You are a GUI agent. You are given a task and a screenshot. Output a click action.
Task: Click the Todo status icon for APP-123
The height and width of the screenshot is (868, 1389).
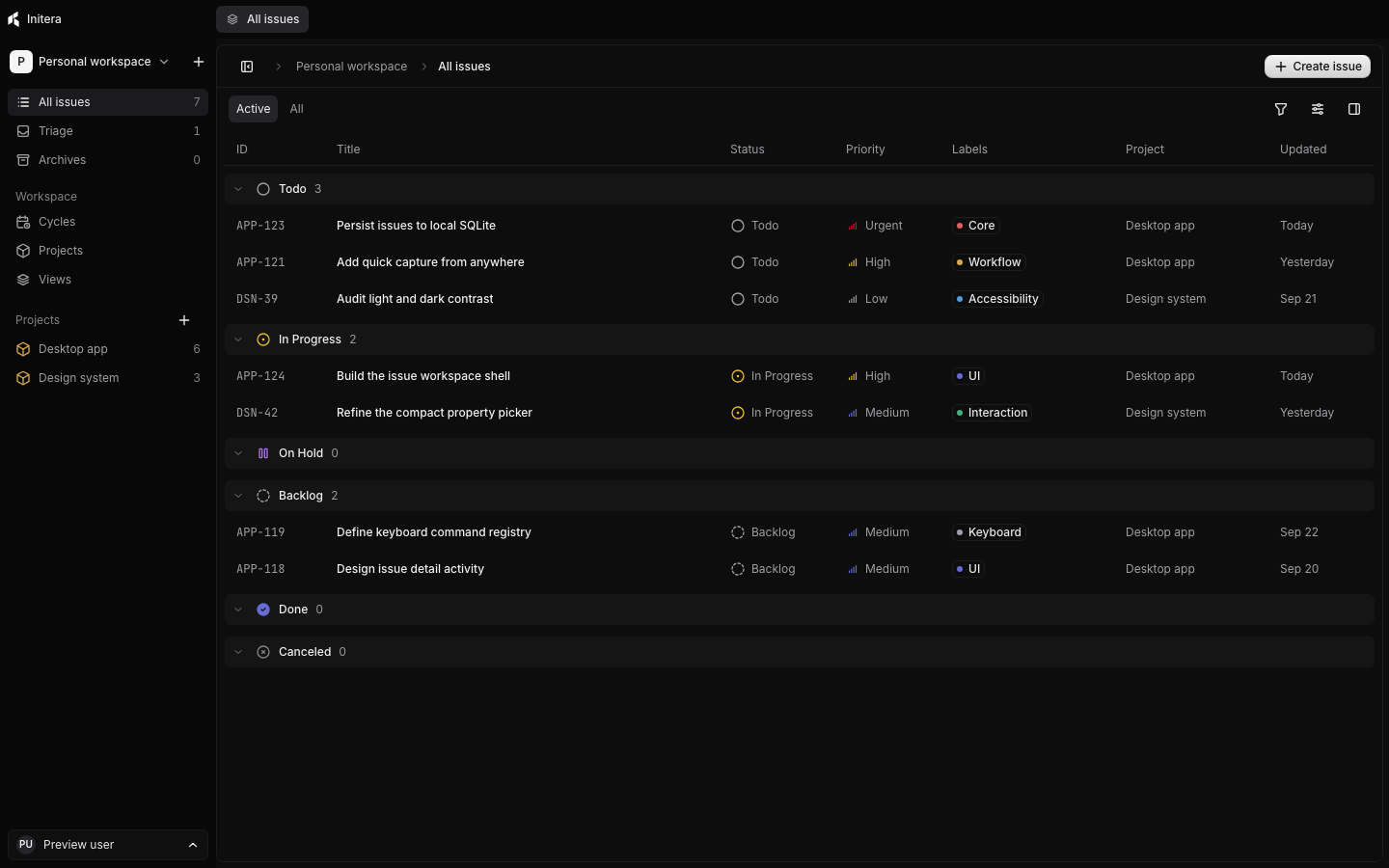tap(738, 226)
